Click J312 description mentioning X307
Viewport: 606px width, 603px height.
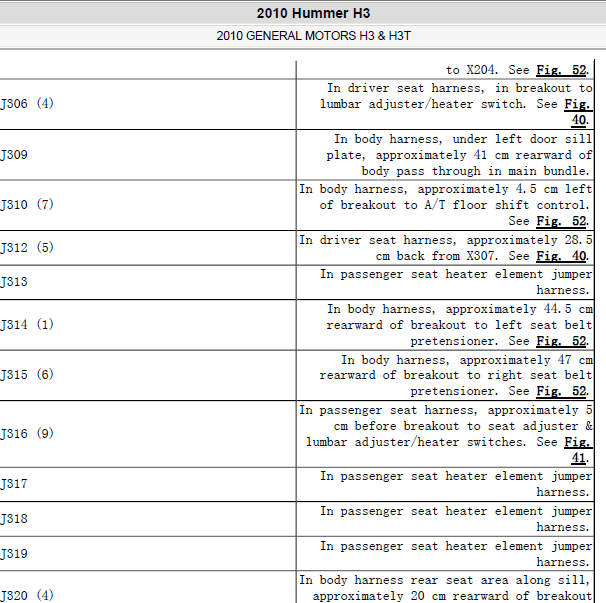[x=446, y=248]
